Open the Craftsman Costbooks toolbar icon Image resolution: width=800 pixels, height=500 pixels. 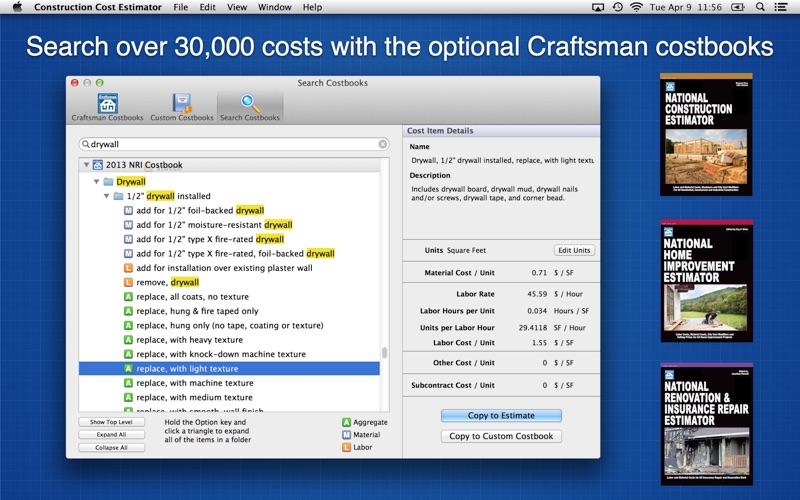click(x=107, y=104)
